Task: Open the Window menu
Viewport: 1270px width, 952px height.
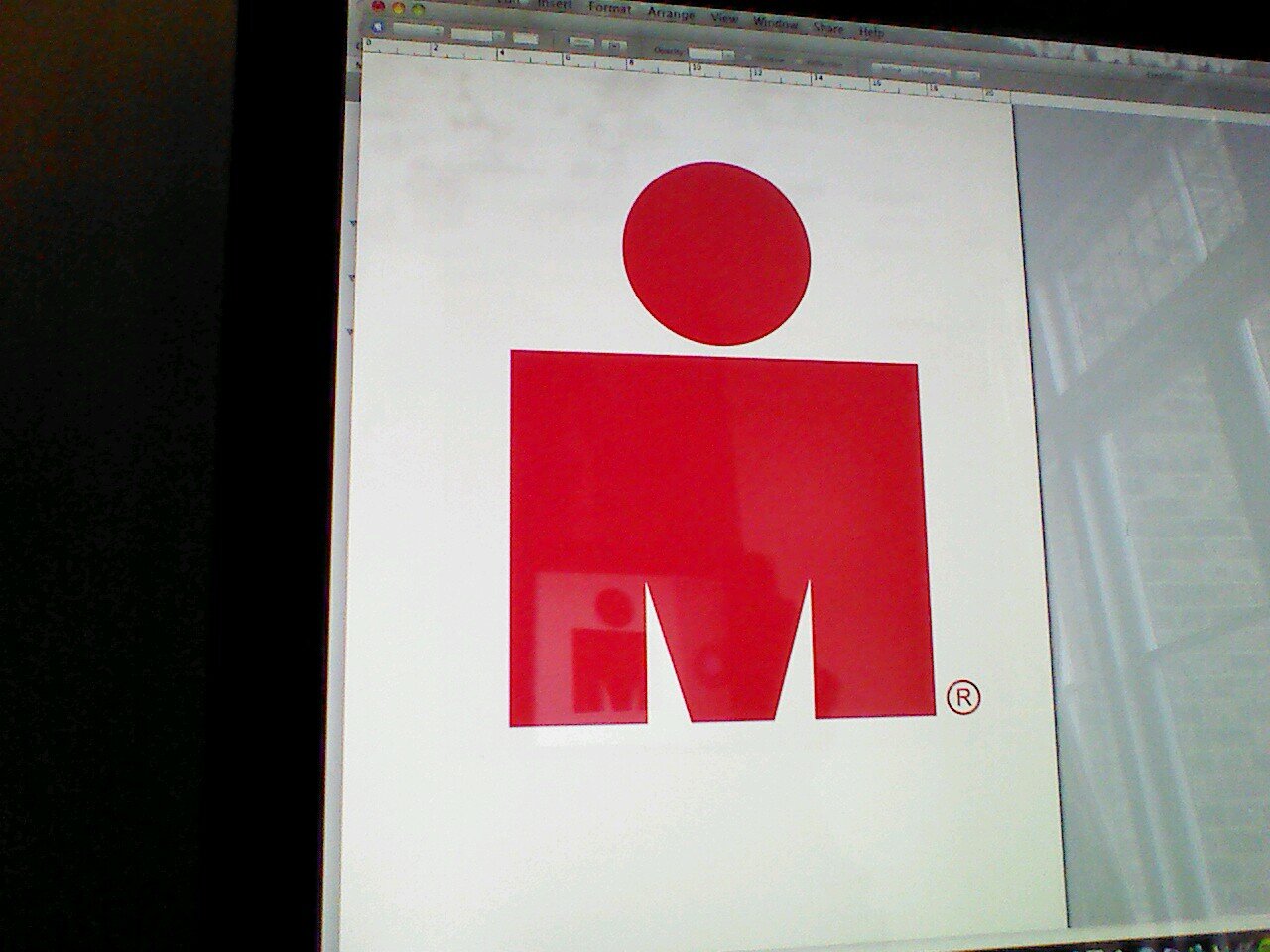Action: 775,22
